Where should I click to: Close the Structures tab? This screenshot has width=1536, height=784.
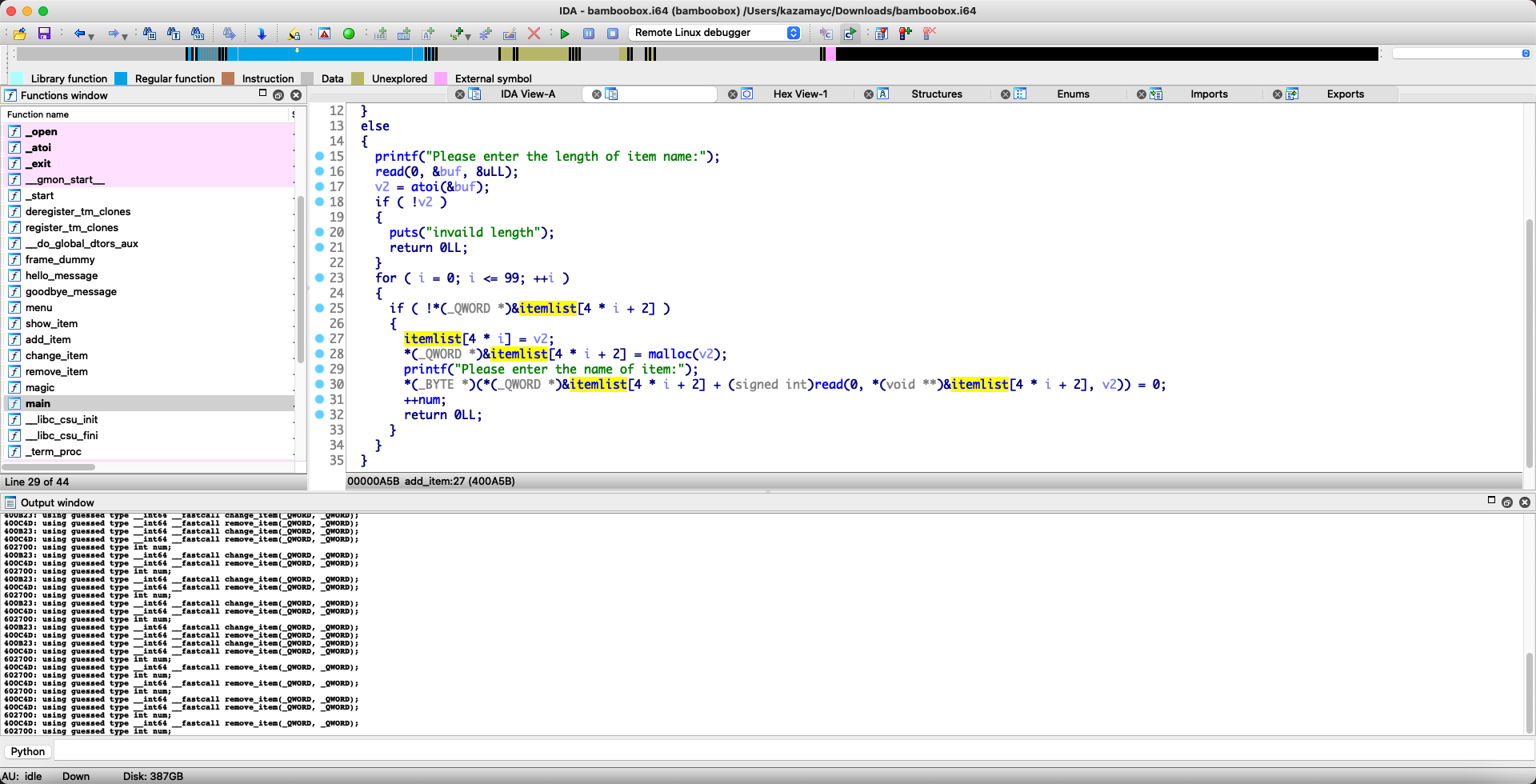point(869,94)
